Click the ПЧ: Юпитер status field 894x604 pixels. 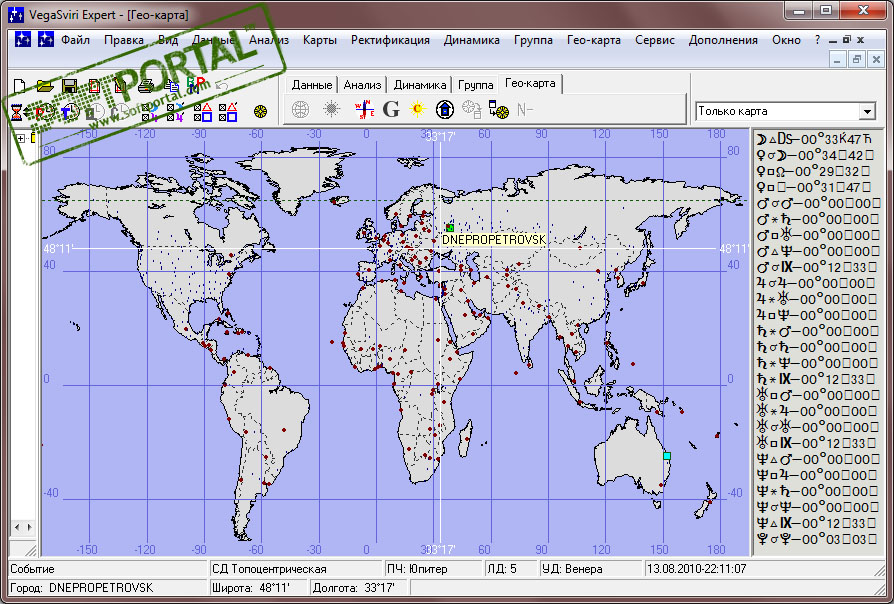click(433, 569)
